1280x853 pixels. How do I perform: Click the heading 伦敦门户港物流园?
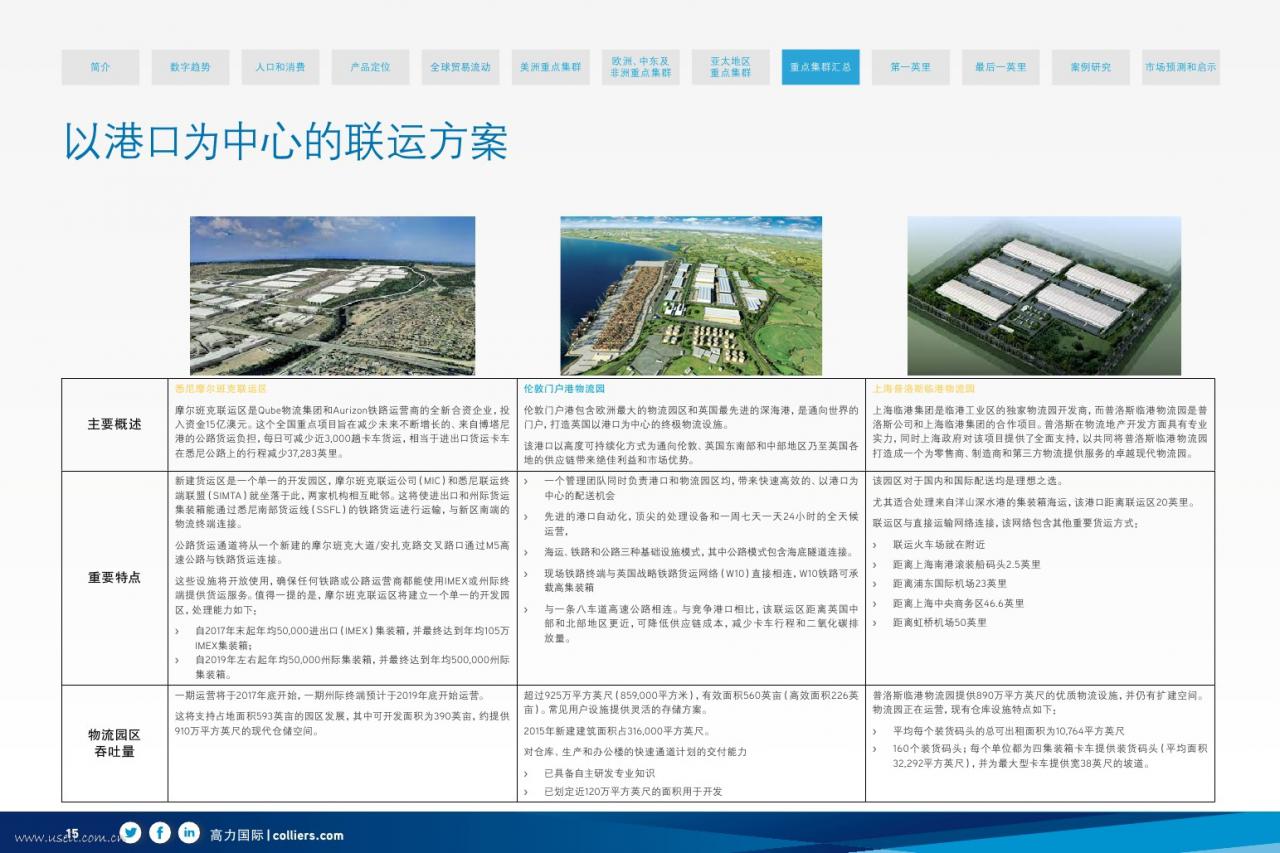coord(564,388)
